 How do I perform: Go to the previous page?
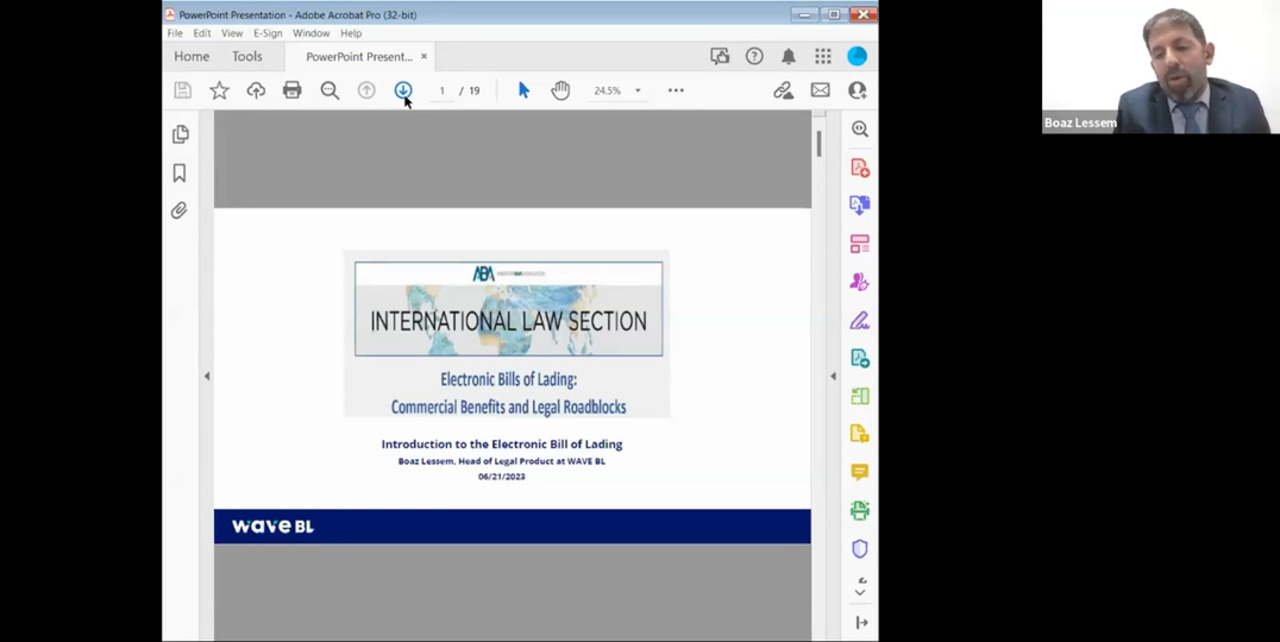tap(366, 90)
